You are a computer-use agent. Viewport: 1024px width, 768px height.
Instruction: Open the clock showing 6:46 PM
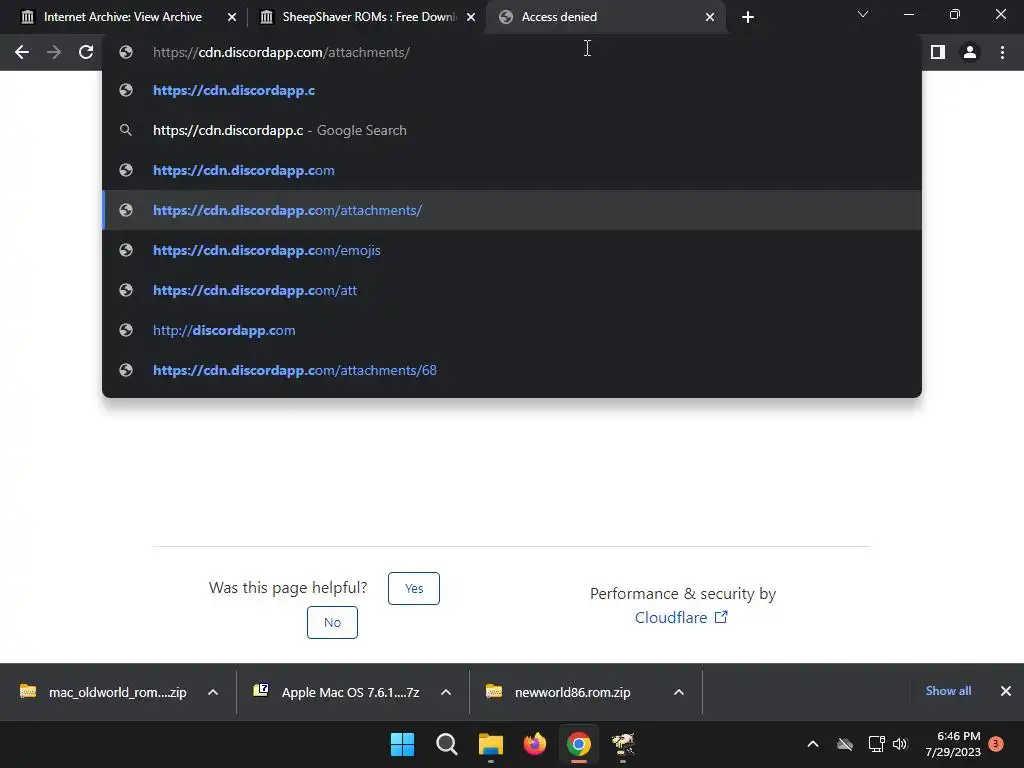coord(953,744)
